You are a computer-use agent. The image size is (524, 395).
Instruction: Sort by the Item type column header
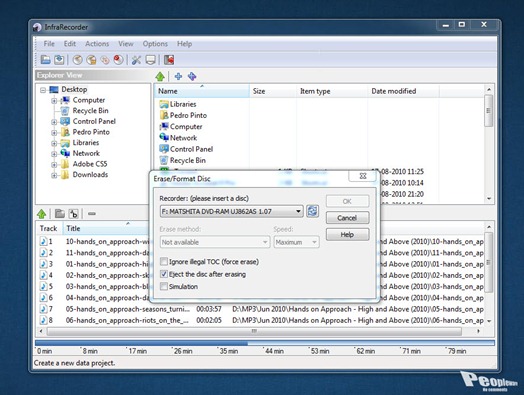332,91
